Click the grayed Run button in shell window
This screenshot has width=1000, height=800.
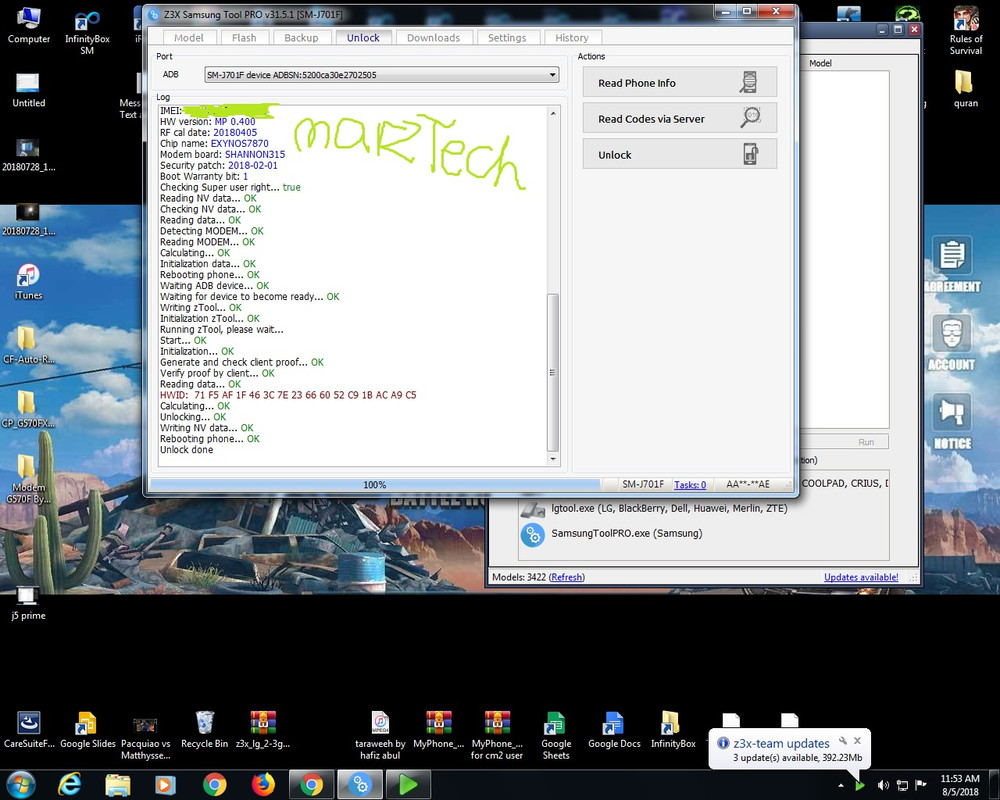coord(865,441)
